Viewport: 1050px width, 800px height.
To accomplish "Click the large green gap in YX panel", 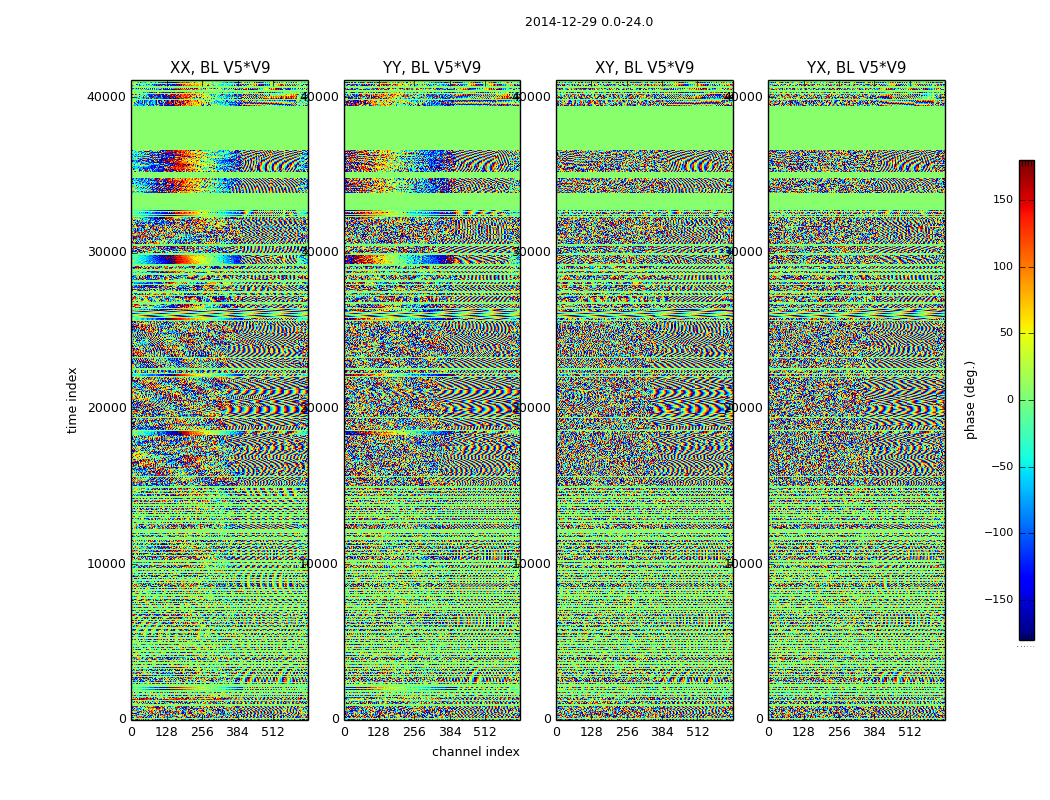I will point(856,128).
